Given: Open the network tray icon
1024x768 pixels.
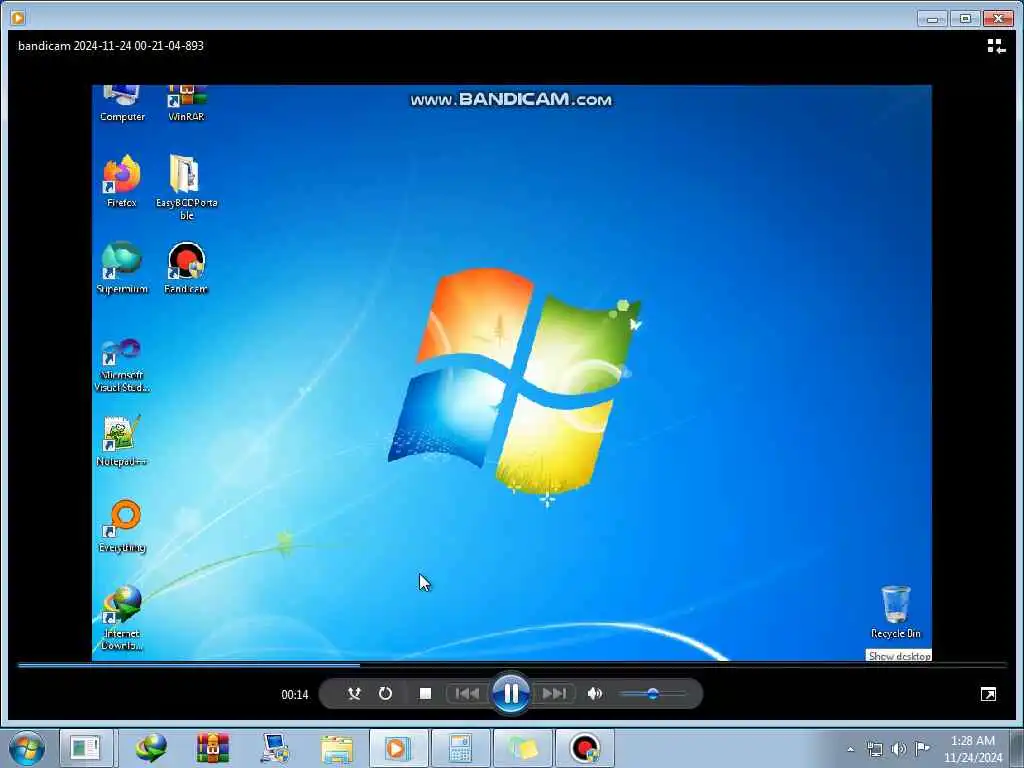Looking at the screenshot, I should (x=874, y=749).
